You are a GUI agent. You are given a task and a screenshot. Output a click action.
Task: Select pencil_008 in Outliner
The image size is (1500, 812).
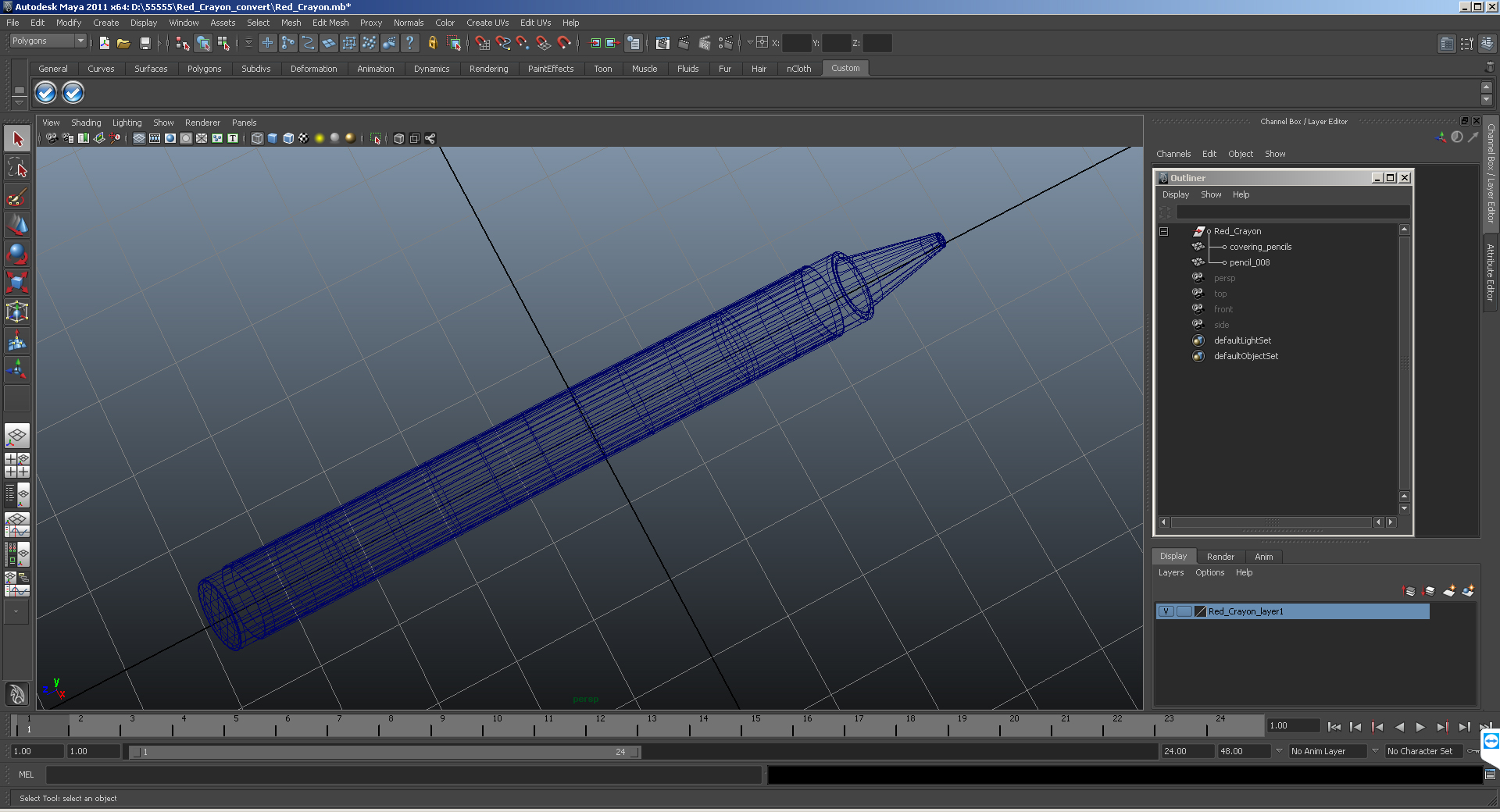coord(1249,262)
